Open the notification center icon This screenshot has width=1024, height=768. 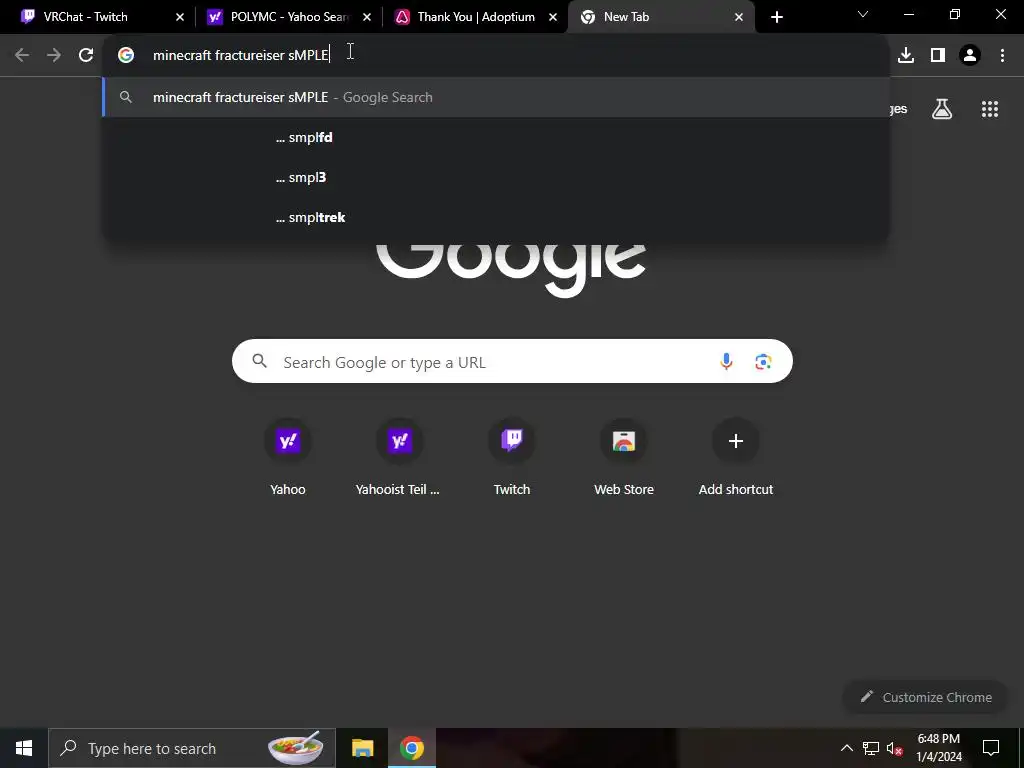click(x=991, y=748)
